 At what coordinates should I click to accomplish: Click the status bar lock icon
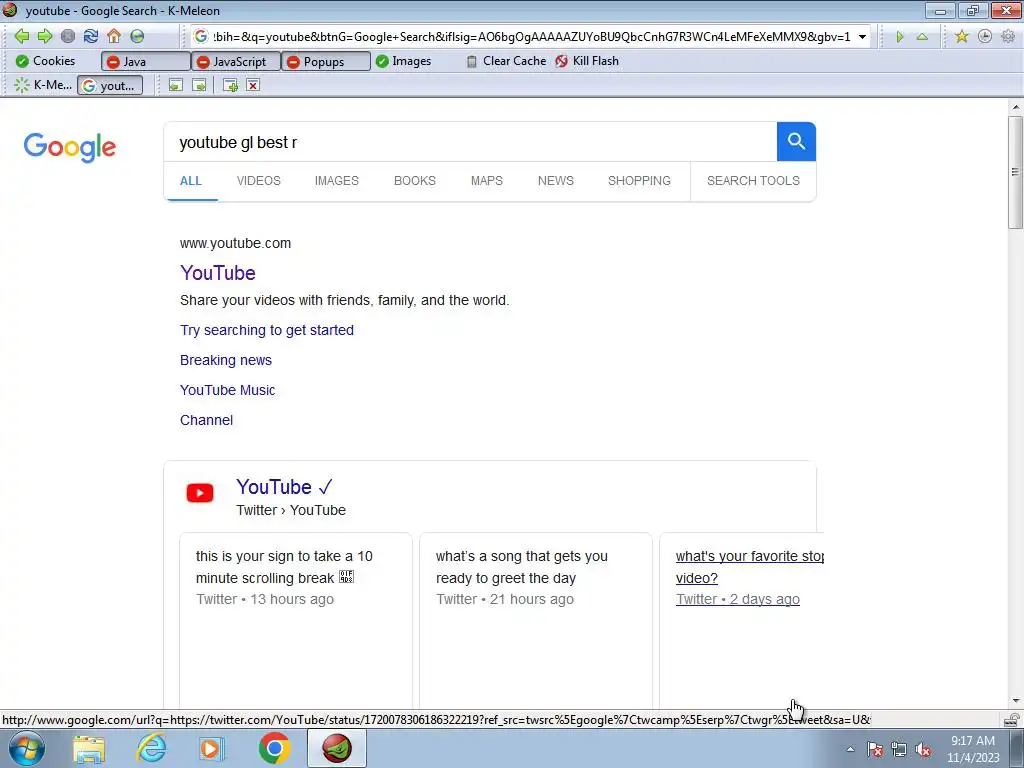coord(1012,720)
